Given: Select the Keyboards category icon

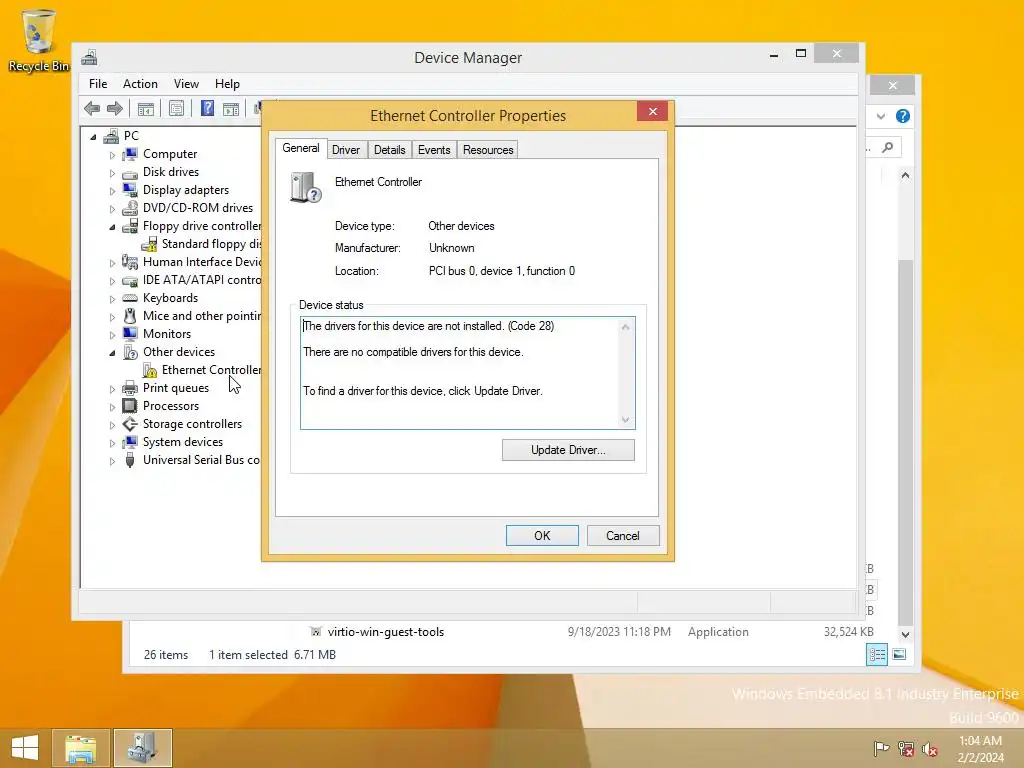Looking at the screenshot, I should click(x=130, y=298).
